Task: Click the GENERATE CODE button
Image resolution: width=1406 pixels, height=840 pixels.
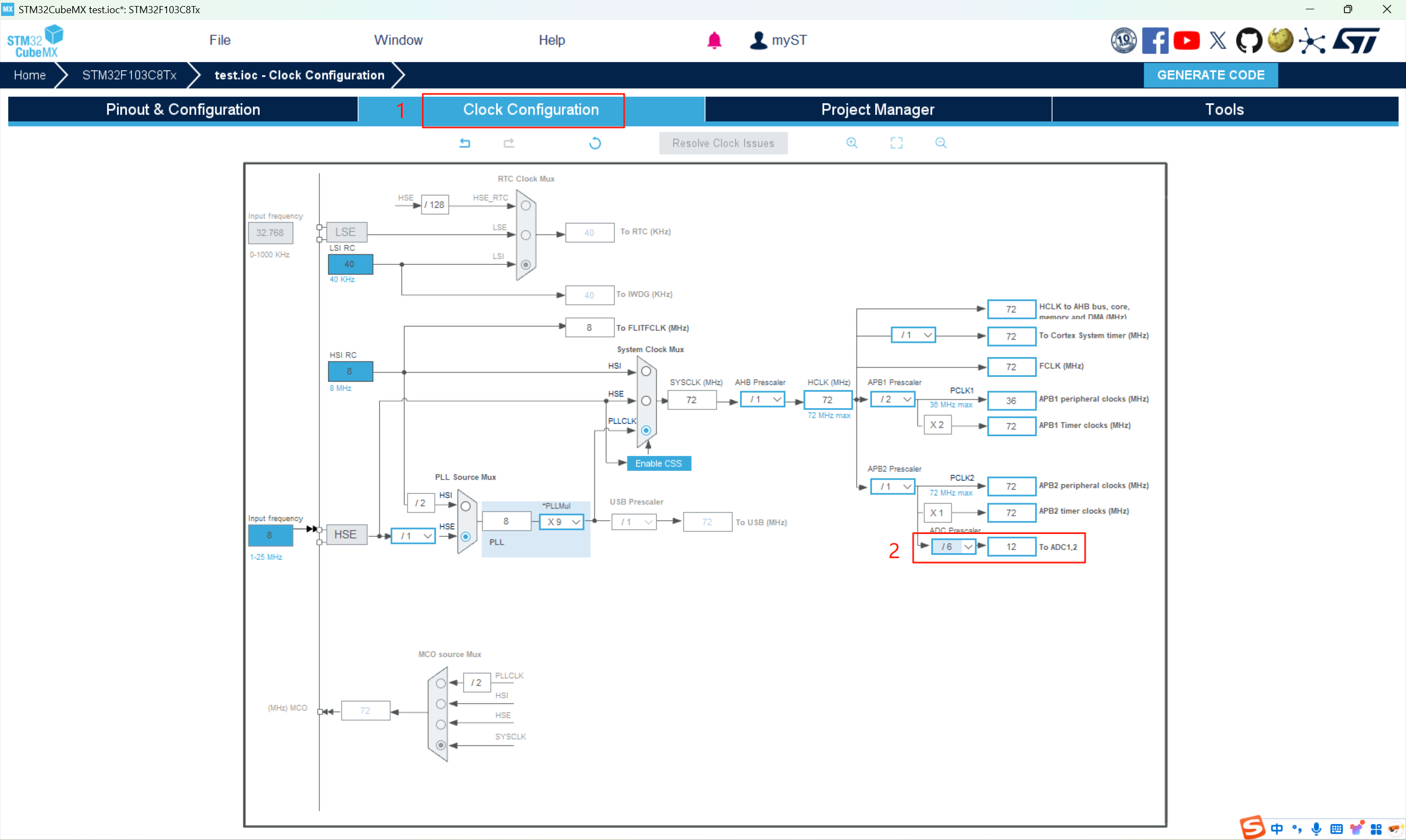Action: (x=1211, y=75)
